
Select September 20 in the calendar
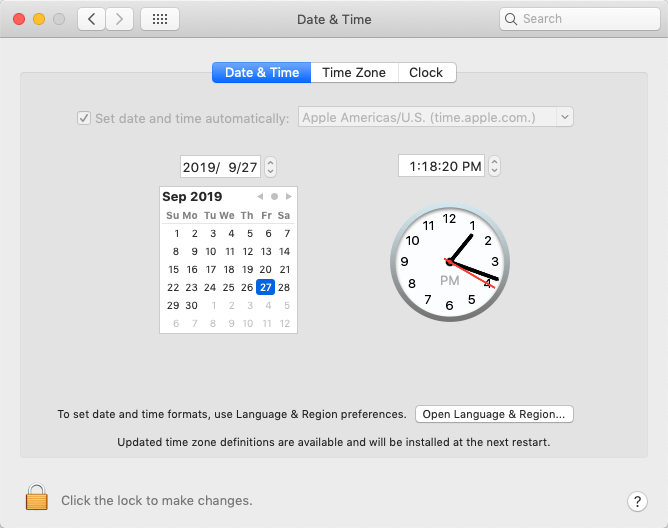[x=265, y=269]
